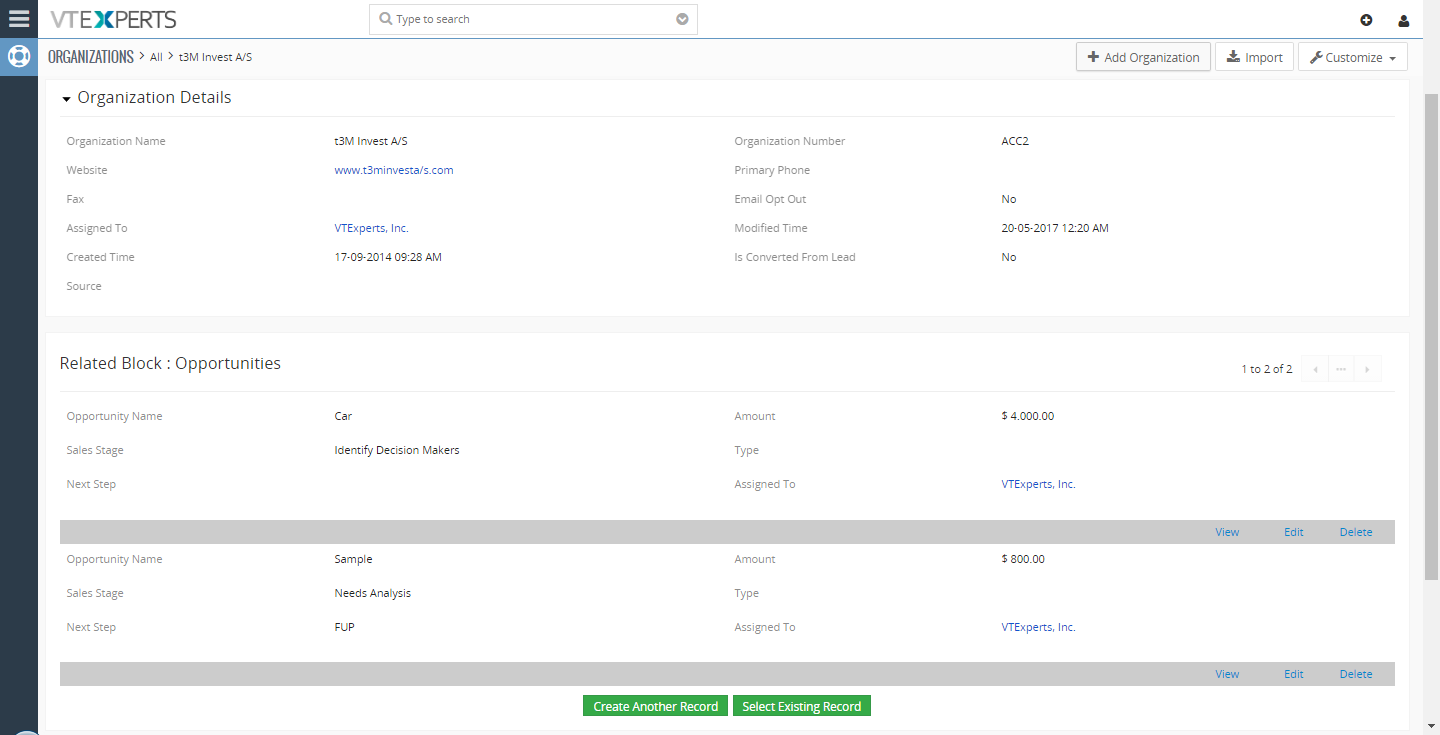Collapse the Organization Details block
This screenshot has height=735, width=1440.
pos(66,98)
